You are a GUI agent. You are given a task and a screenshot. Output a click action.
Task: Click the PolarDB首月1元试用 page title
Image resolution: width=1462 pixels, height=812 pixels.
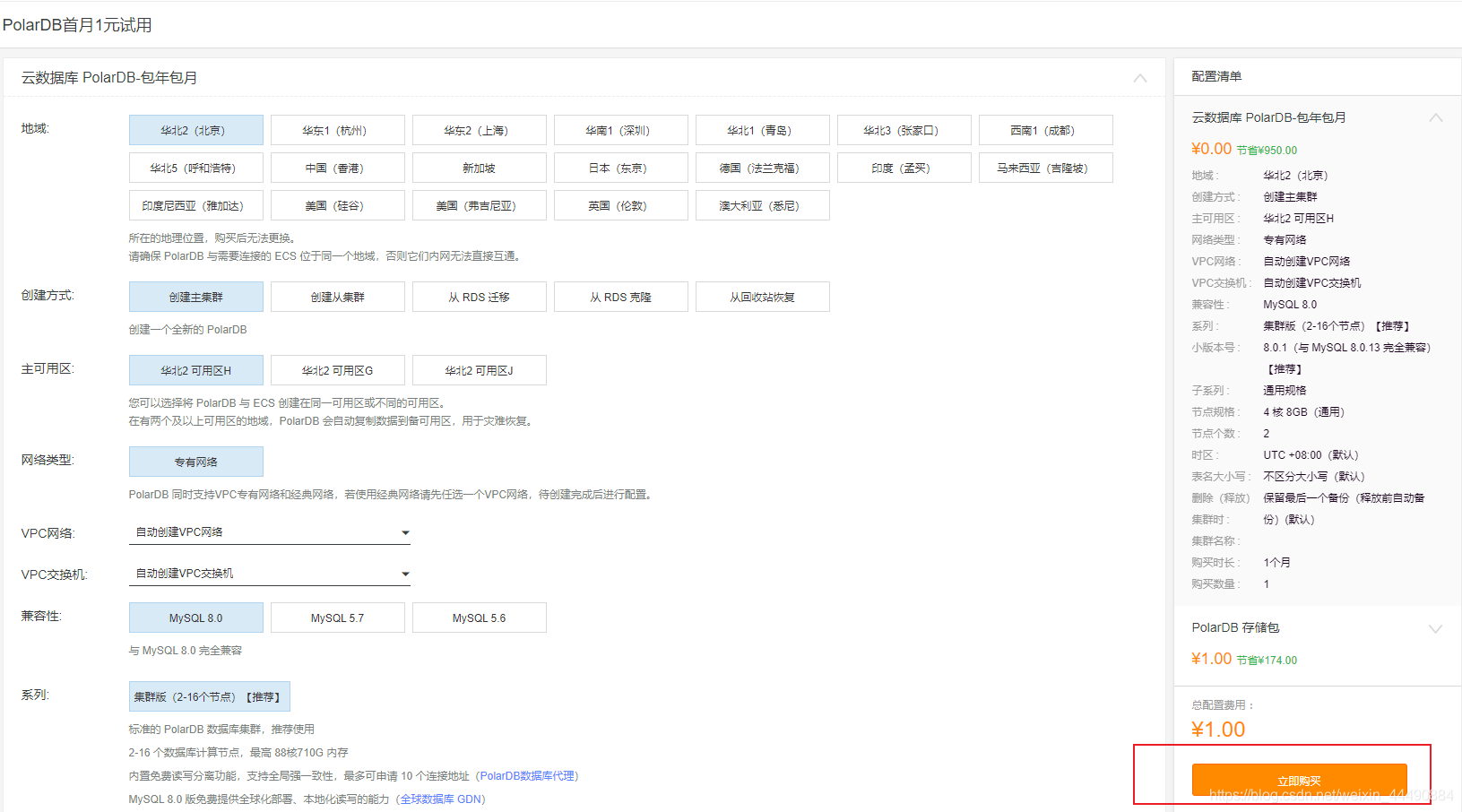point(77,25)
